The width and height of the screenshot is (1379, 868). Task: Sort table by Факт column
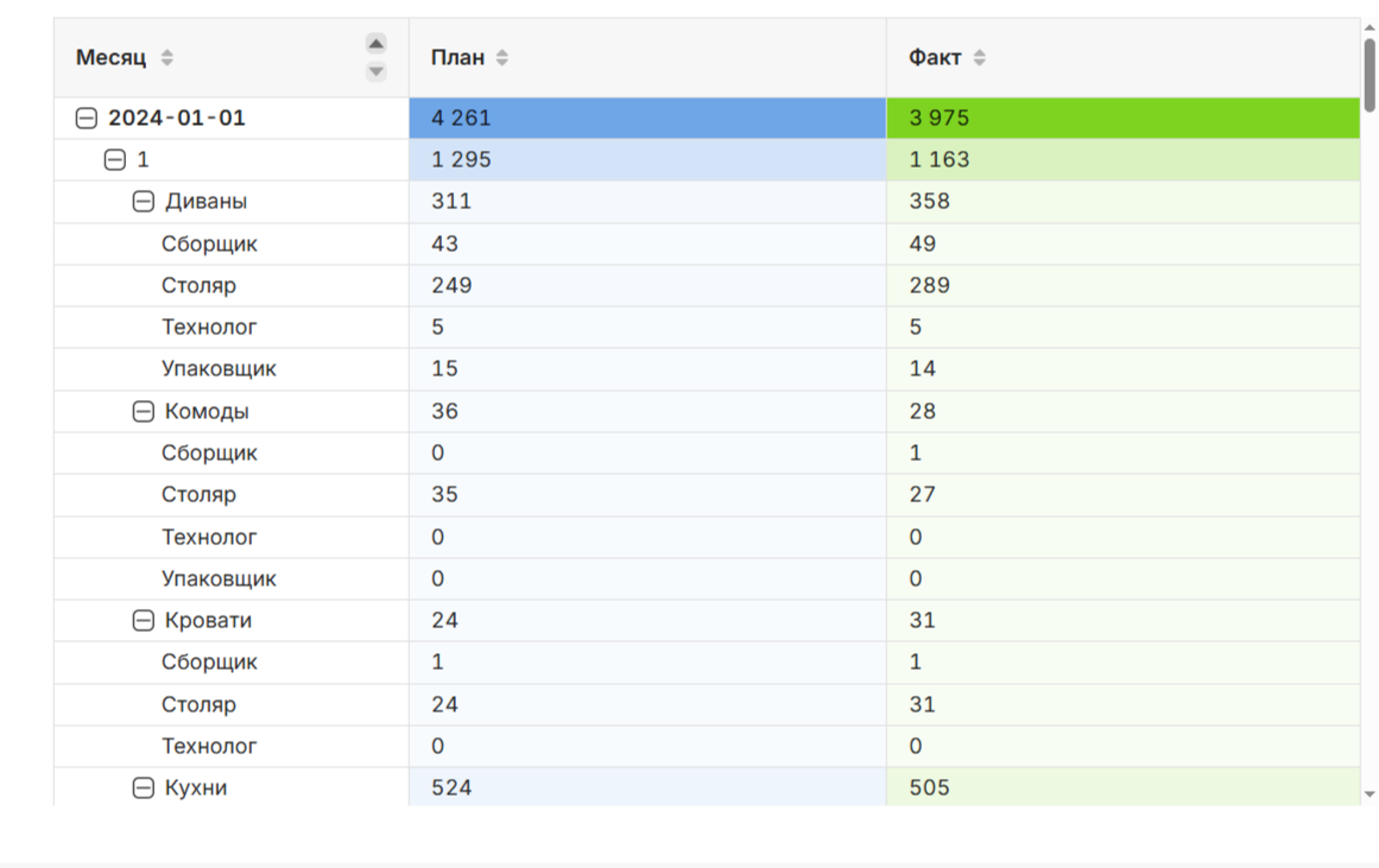click(x=979, y=58)
